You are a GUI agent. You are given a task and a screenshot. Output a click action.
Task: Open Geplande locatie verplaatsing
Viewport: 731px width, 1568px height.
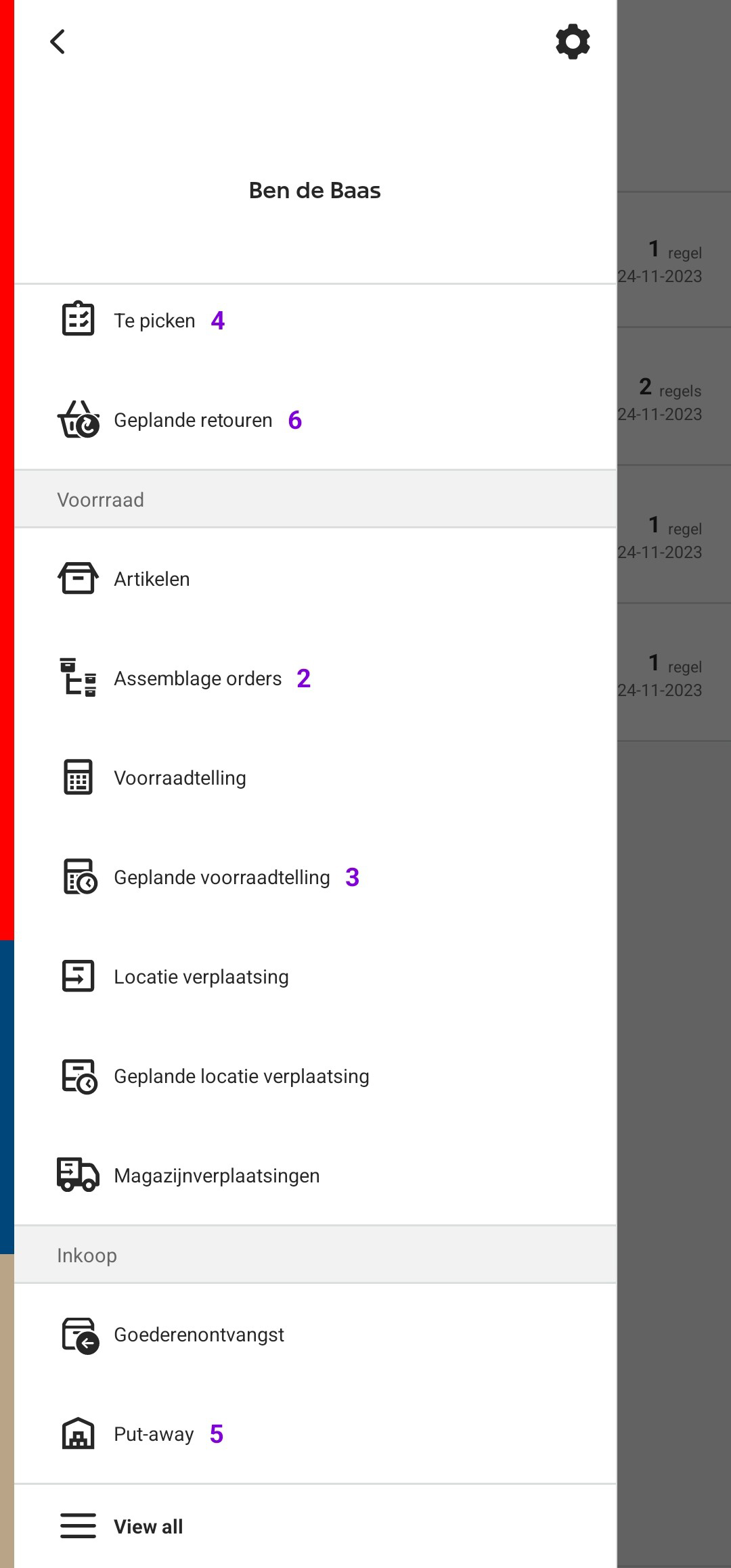coord(315,1076)
